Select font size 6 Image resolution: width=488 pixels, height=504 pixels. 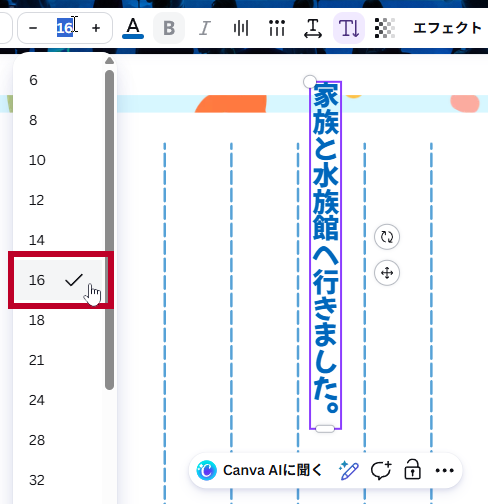tap(59, 80)
